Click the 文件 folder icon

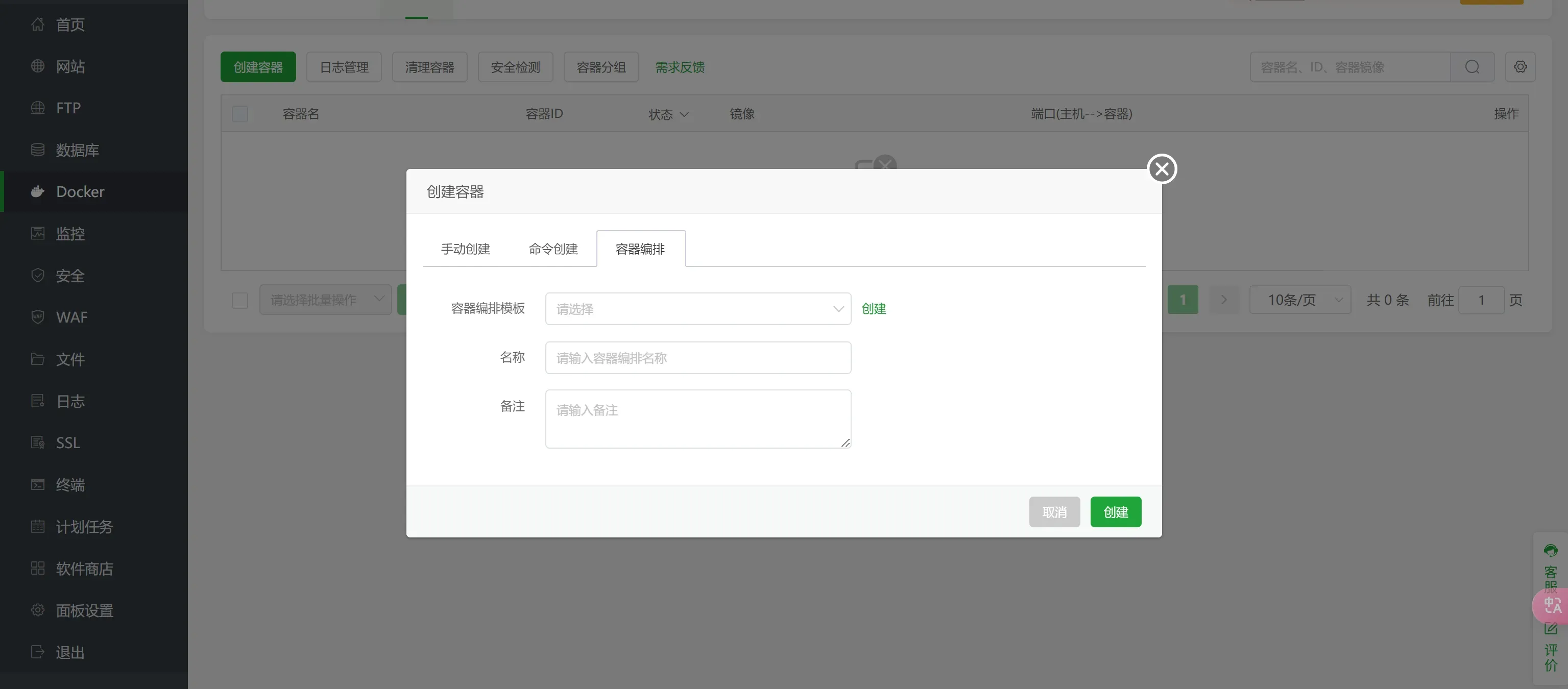(x=38, y=359)
